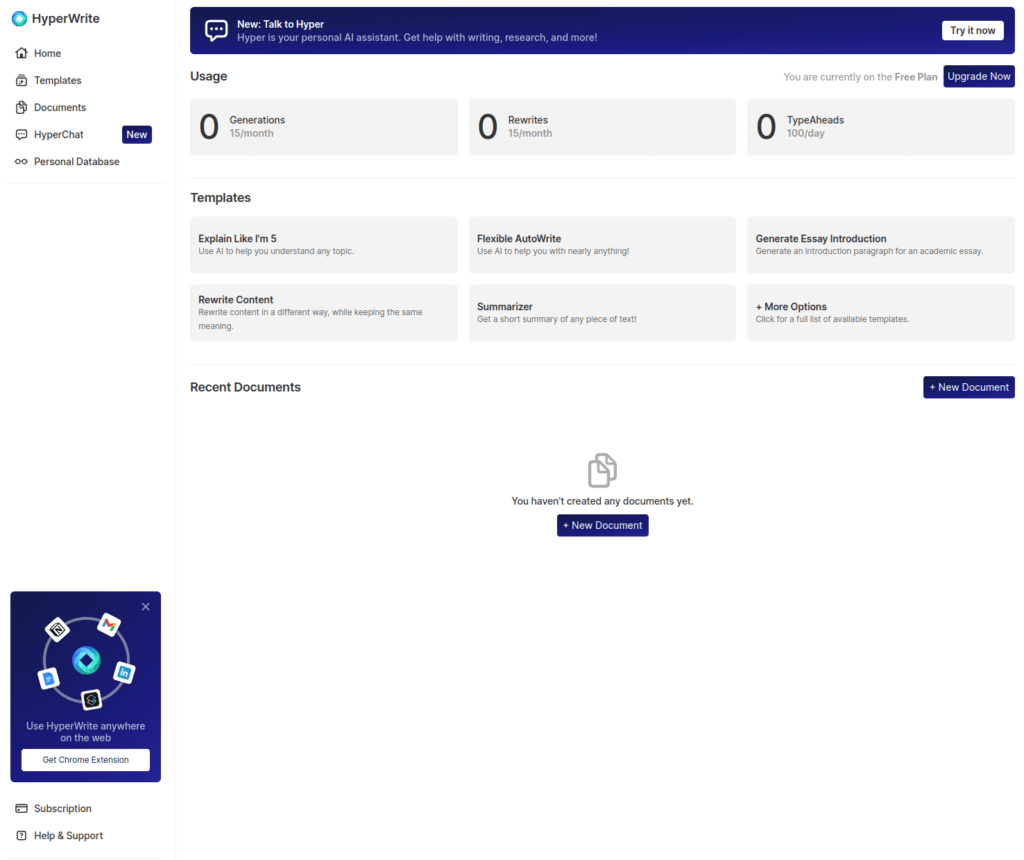Image resolution: width=1024 pixels, height=860 pixels.
Task: Click the bottom dark app icon in promo circle
Action: coord(91,700)
